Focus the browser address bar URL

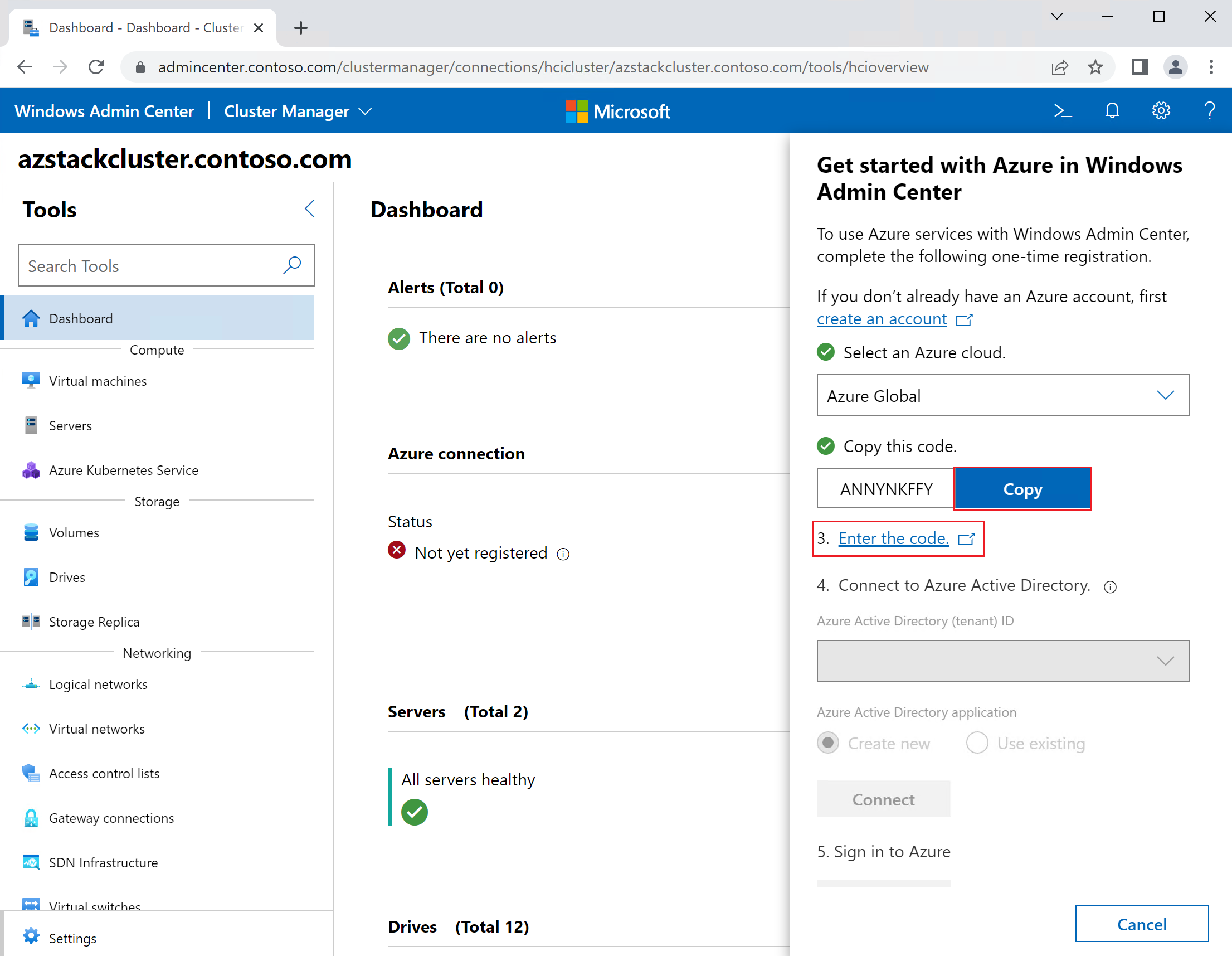[x=543, y=67]
